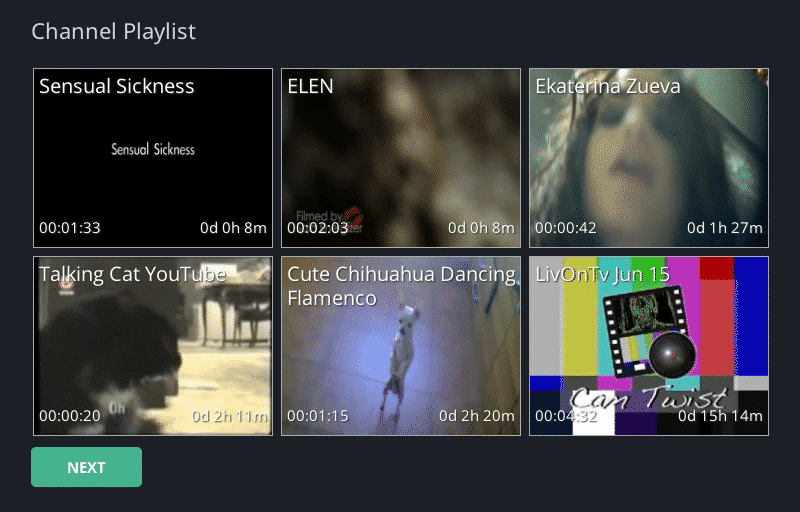Click the NEXT button
This screenshot has height=512, width=800.
click(x=86, y=467)
